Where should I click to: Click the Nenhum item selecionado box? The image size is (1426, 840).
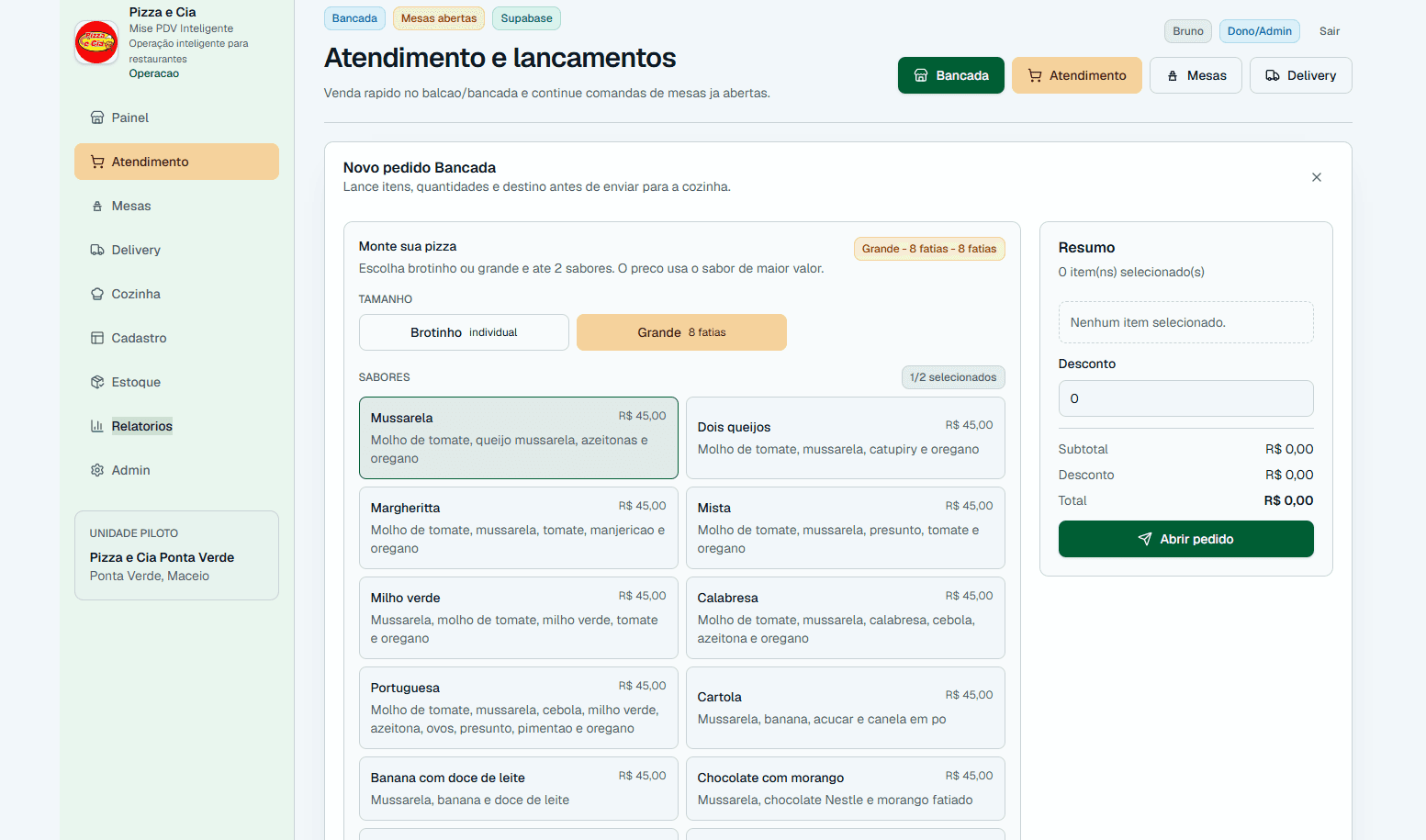click(1186, 322)
